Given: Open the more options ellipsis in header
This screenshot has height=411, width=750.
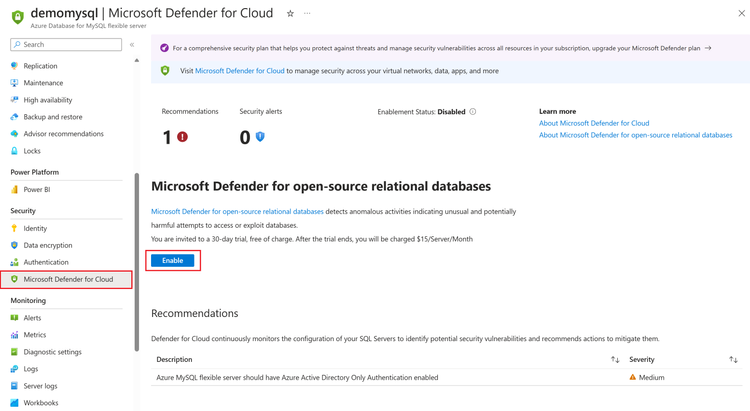Looking at the screenshot, I should (307, 13).
